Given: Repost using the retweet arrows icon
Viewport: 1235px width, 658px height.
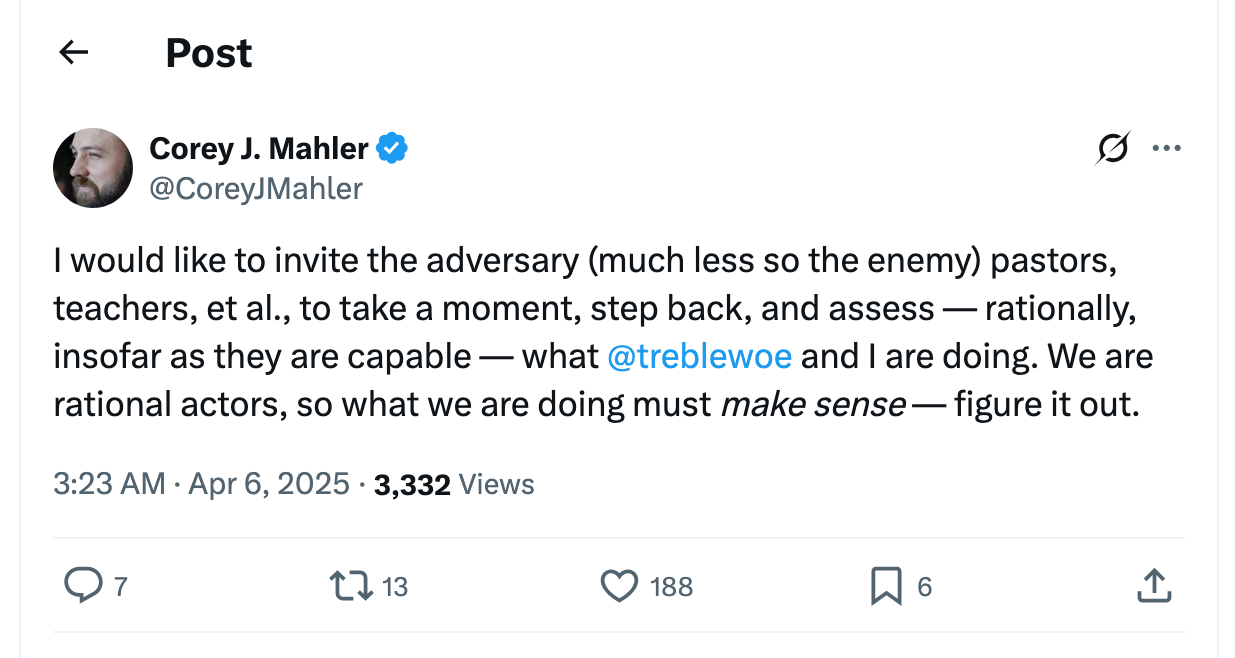Looking at the screenshot, I should [x=354, y=586].
